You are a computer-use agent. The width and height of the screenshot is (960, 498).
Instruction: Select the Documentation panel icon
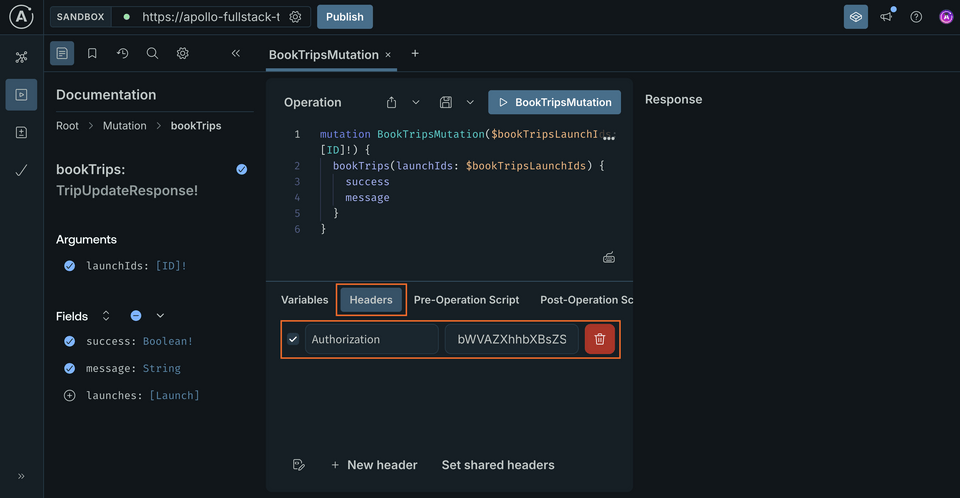[x=62, y=53]
